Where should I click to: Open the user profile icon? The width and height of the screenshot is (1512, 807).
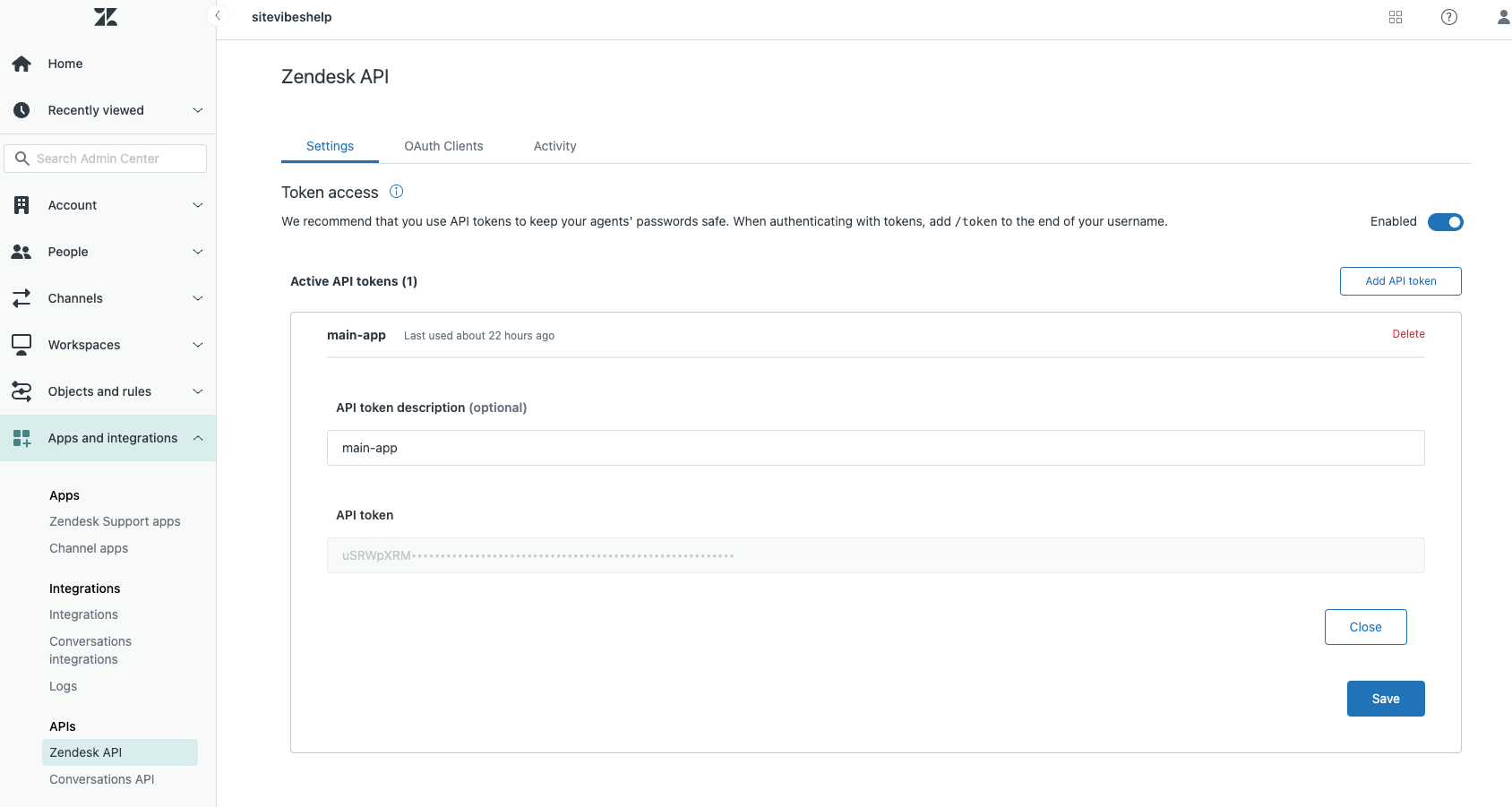(x=1503, y=17)
